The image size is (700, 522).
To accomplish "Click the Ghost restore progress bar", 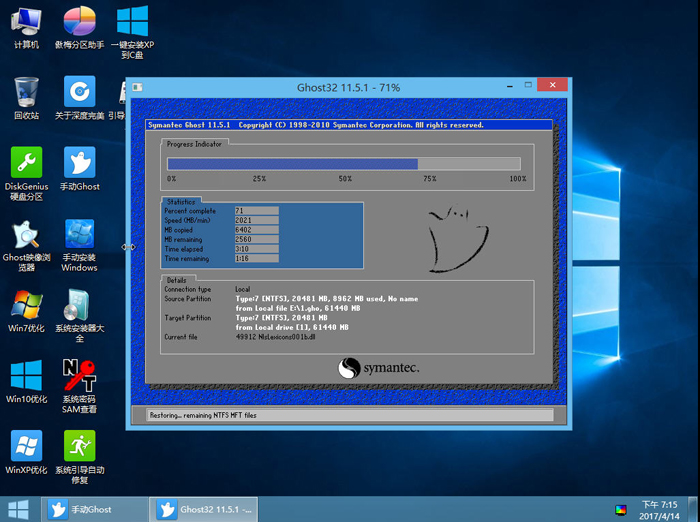I will click(343, 164).
